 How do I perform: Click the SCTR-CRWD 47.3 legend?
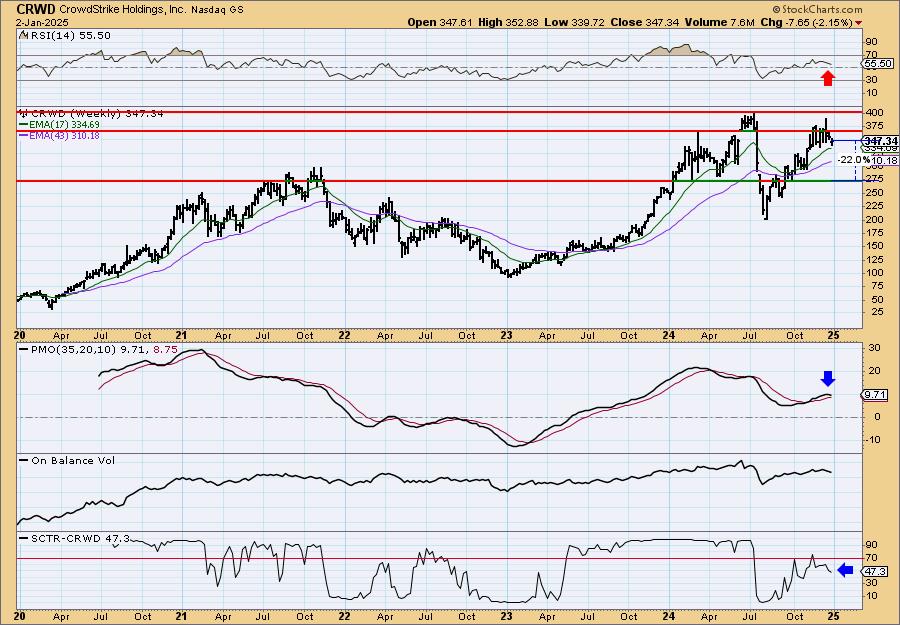[75, 538]
